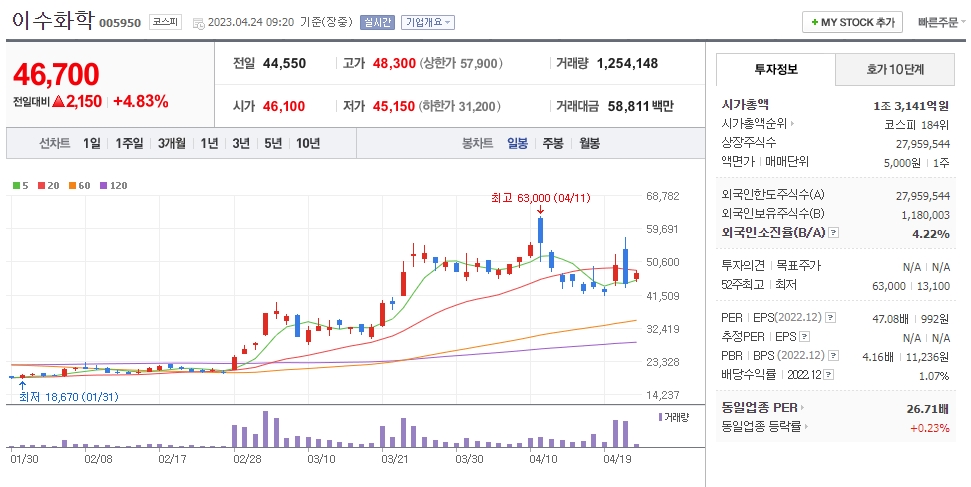Click the 고가 value 48,300
This screenshot has height=487, width=971.
(394, 63)
